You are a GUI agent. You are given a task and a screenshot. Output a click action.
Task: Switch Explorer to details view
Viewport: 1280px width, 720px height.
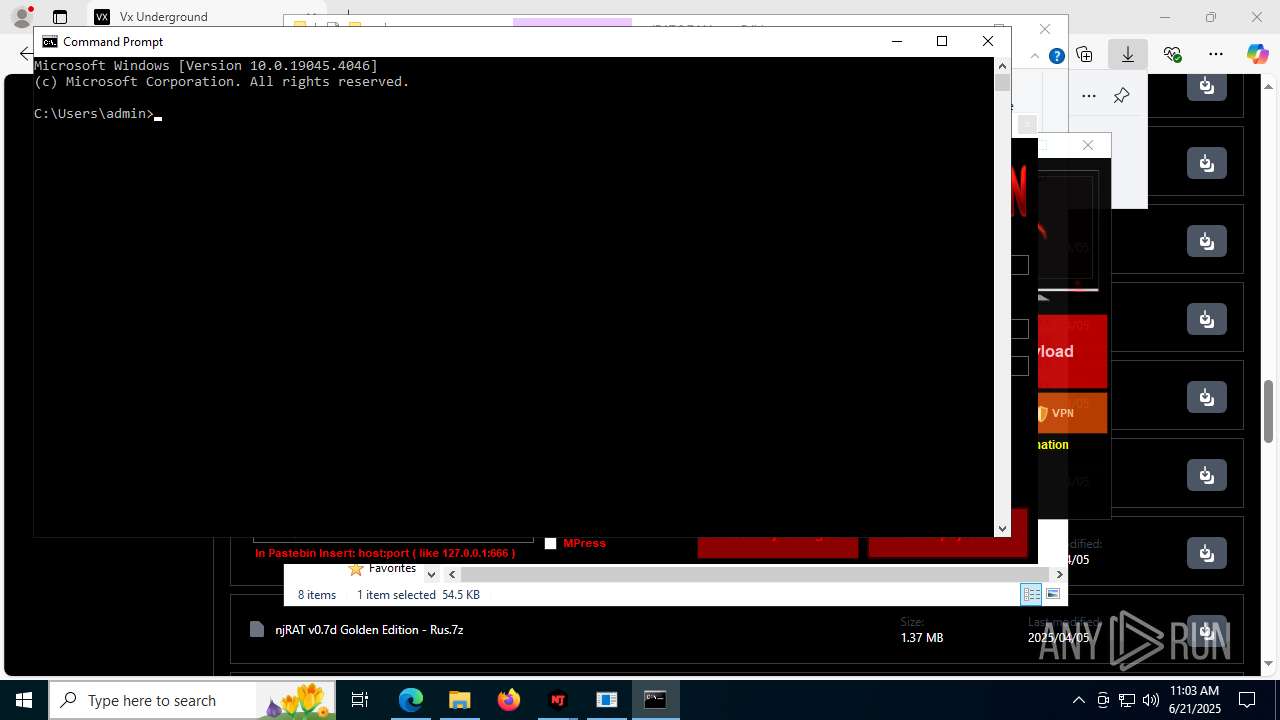[1031, 594]
